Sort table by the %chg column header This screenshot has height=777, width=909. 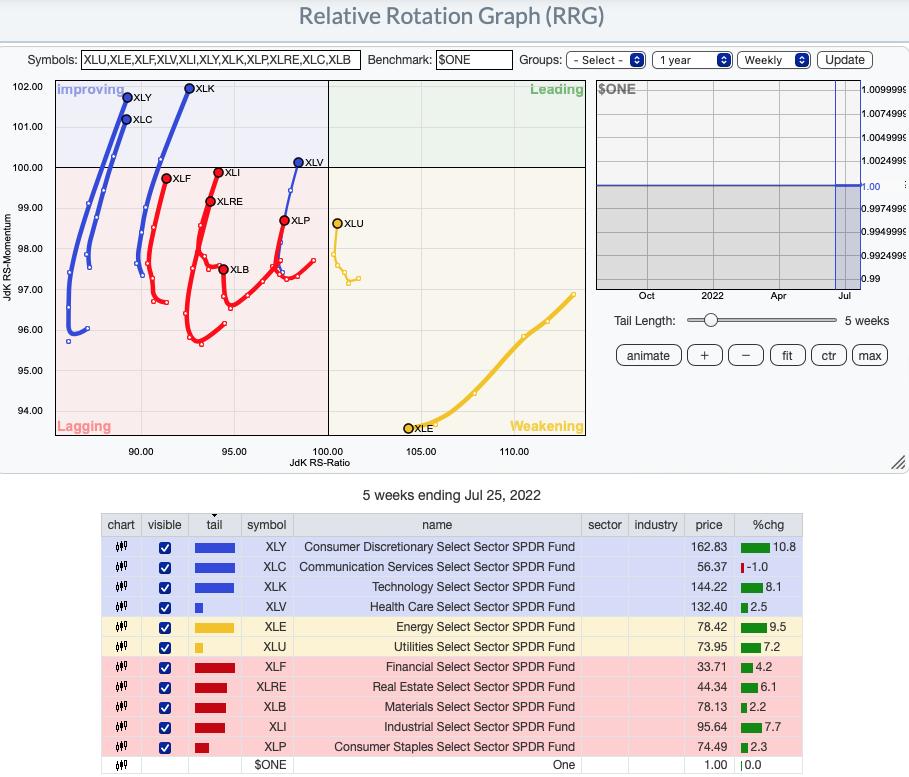[768, 525]
